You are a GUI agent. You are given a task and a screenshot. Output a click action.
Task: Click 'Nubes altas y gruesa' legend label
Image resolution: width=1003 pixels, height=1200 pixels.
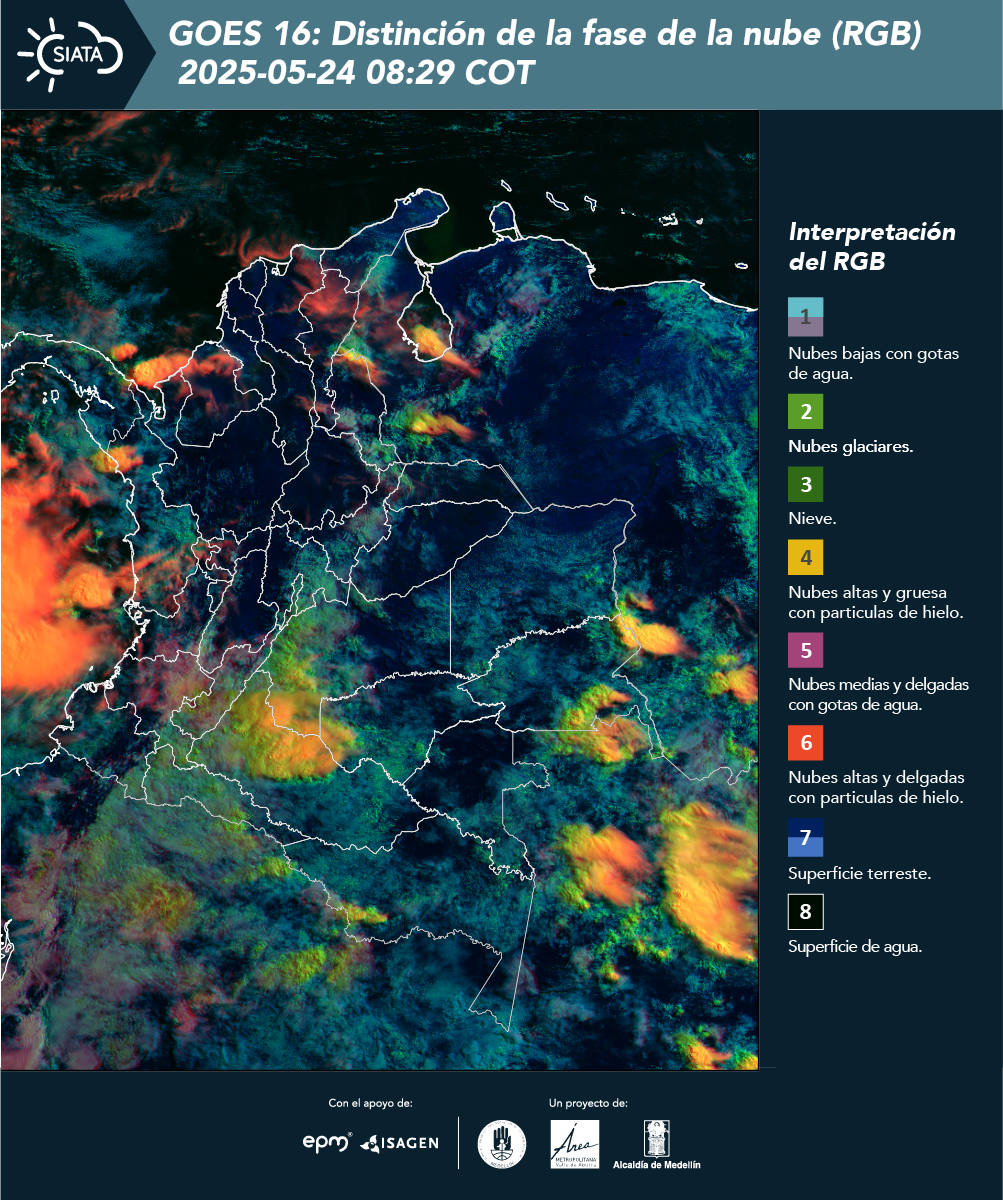pyautogui.click(x=875, y=602)
